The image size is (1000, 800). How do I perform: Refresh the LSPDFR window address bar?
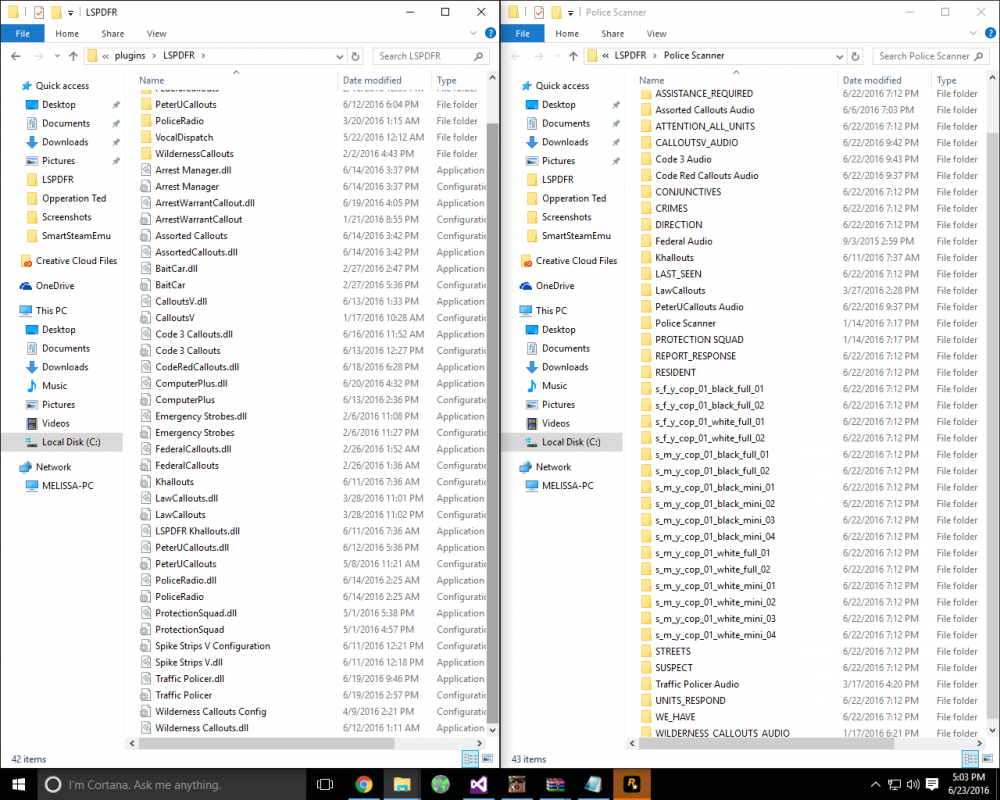pyautogui.click(x=356, y=56)
